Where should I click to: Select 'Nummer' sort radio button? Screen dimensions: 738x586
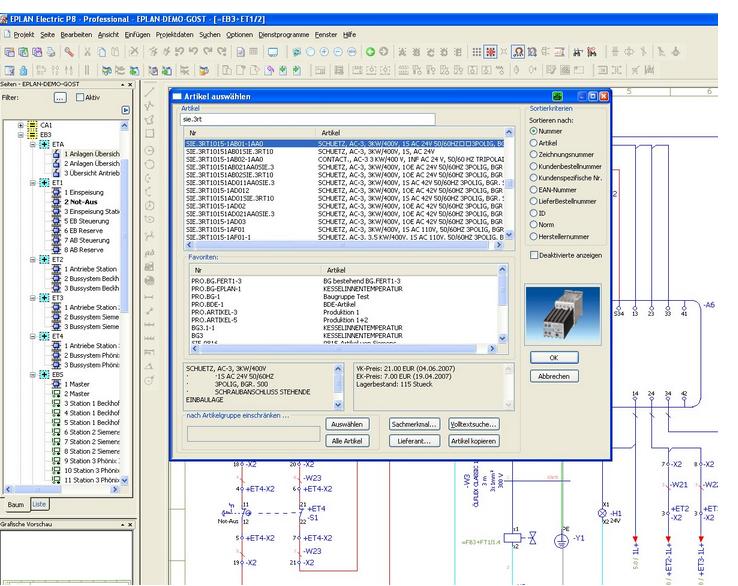[x=532, y=131]
